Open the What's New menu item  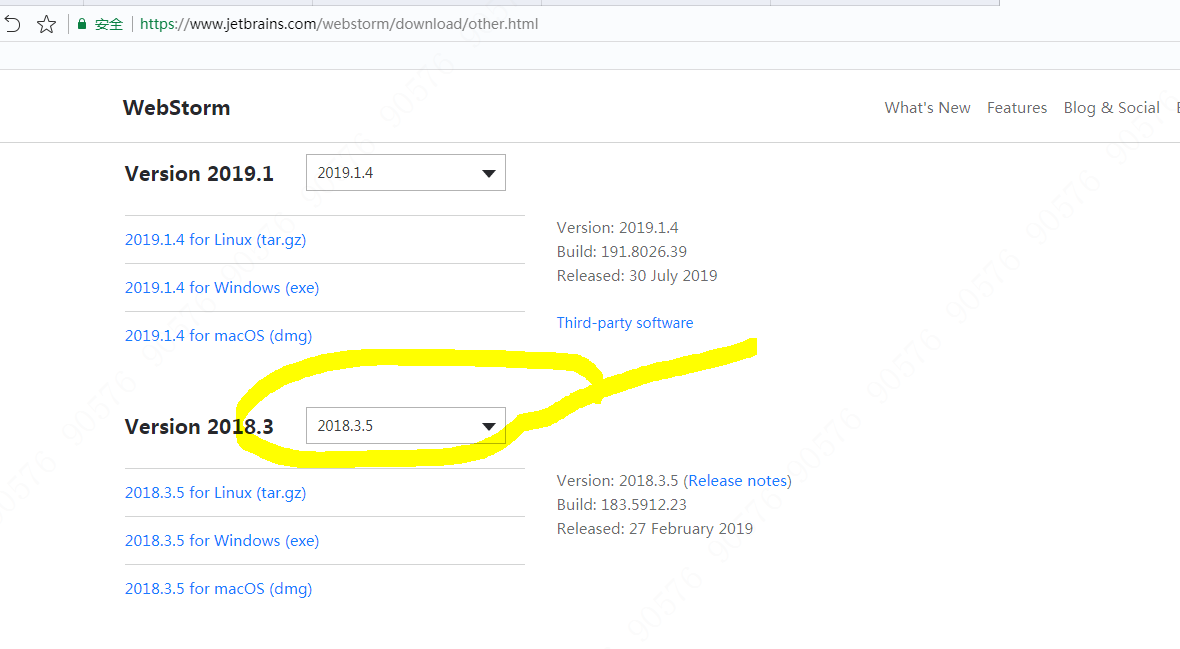coord(927,108)
